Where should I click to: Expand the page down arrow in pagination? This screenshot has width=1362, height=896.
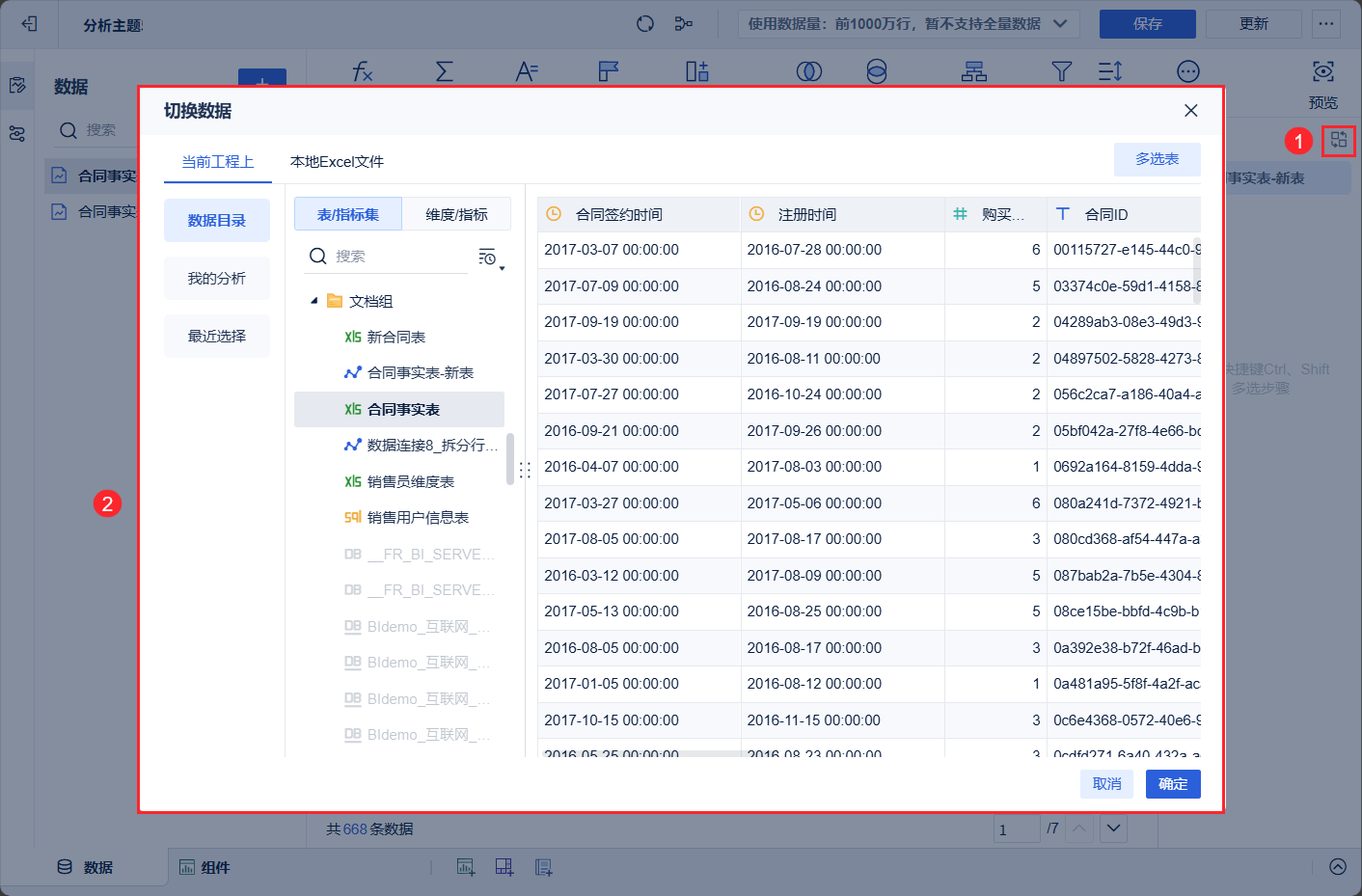1114,828
